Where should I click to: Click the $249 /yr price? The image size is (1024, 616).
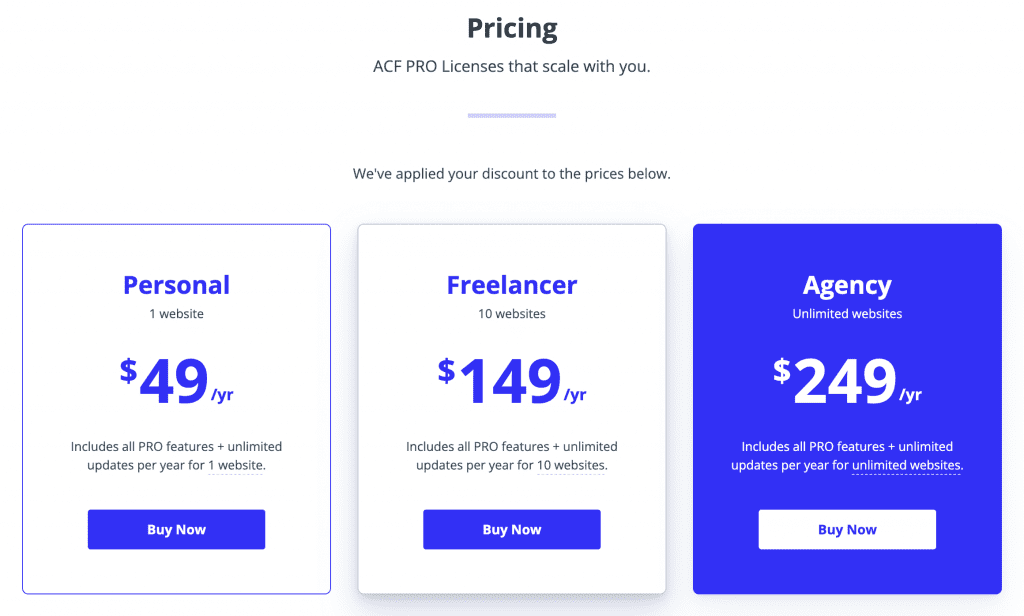(847, 381)
